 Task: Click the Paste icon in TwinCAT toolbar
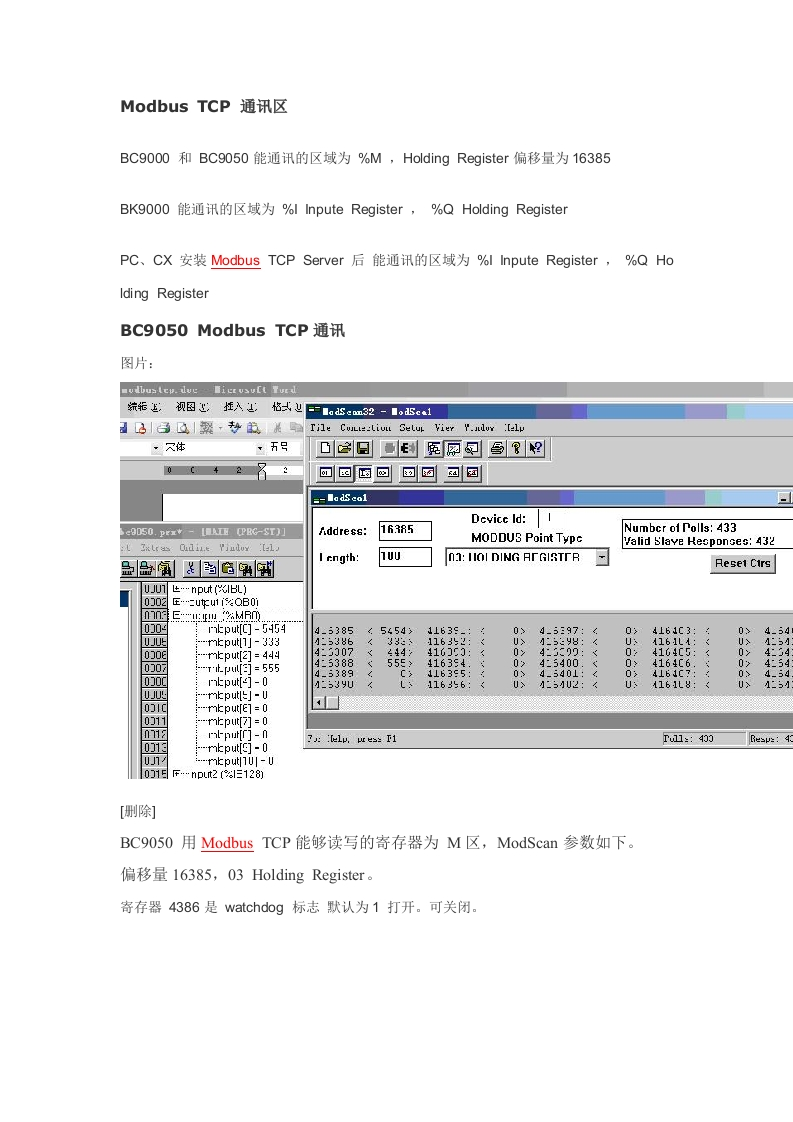[x=228, y=568]
